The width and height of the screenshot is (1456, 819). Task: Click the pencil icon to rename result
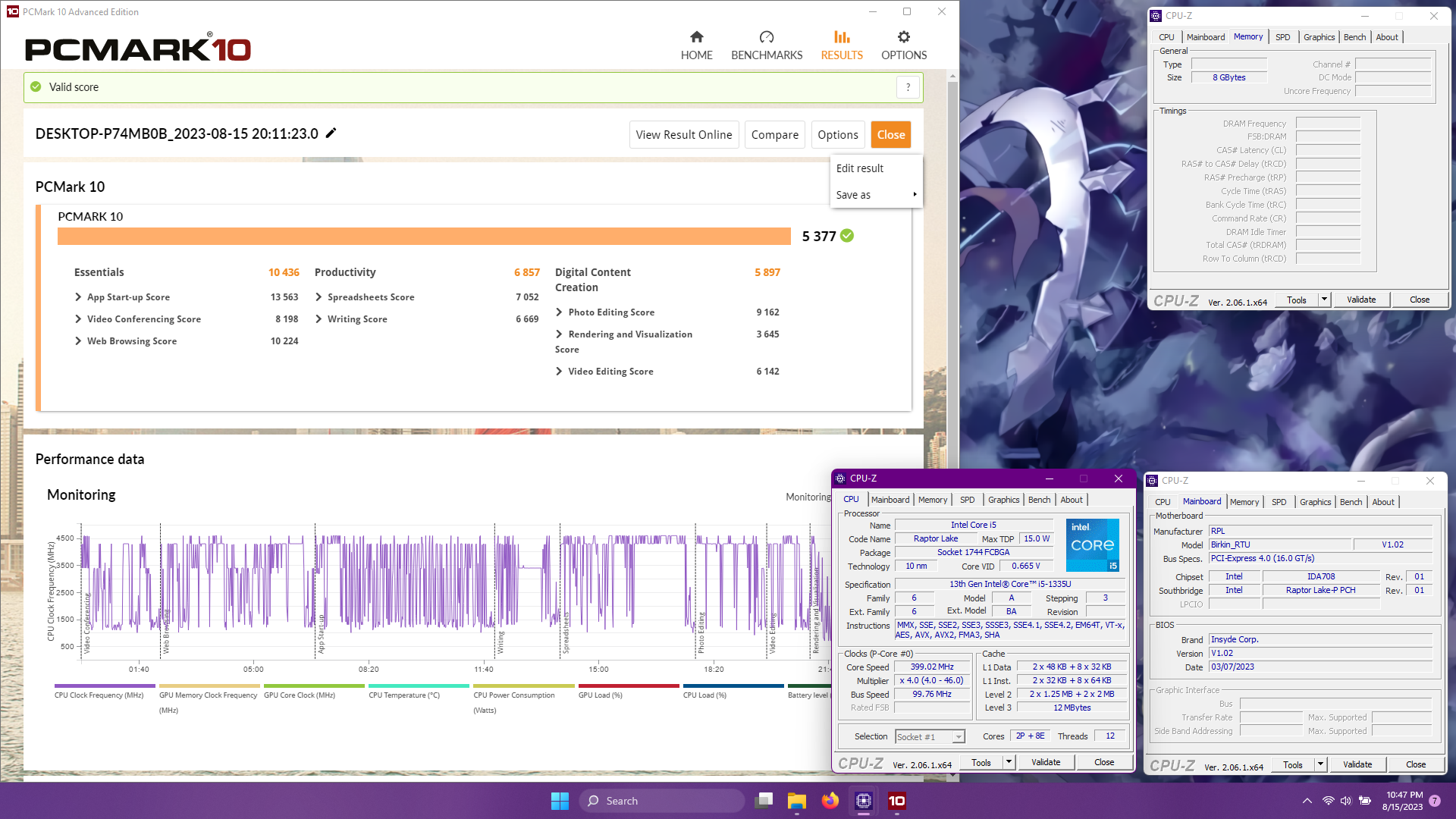[x=331, y=133]
